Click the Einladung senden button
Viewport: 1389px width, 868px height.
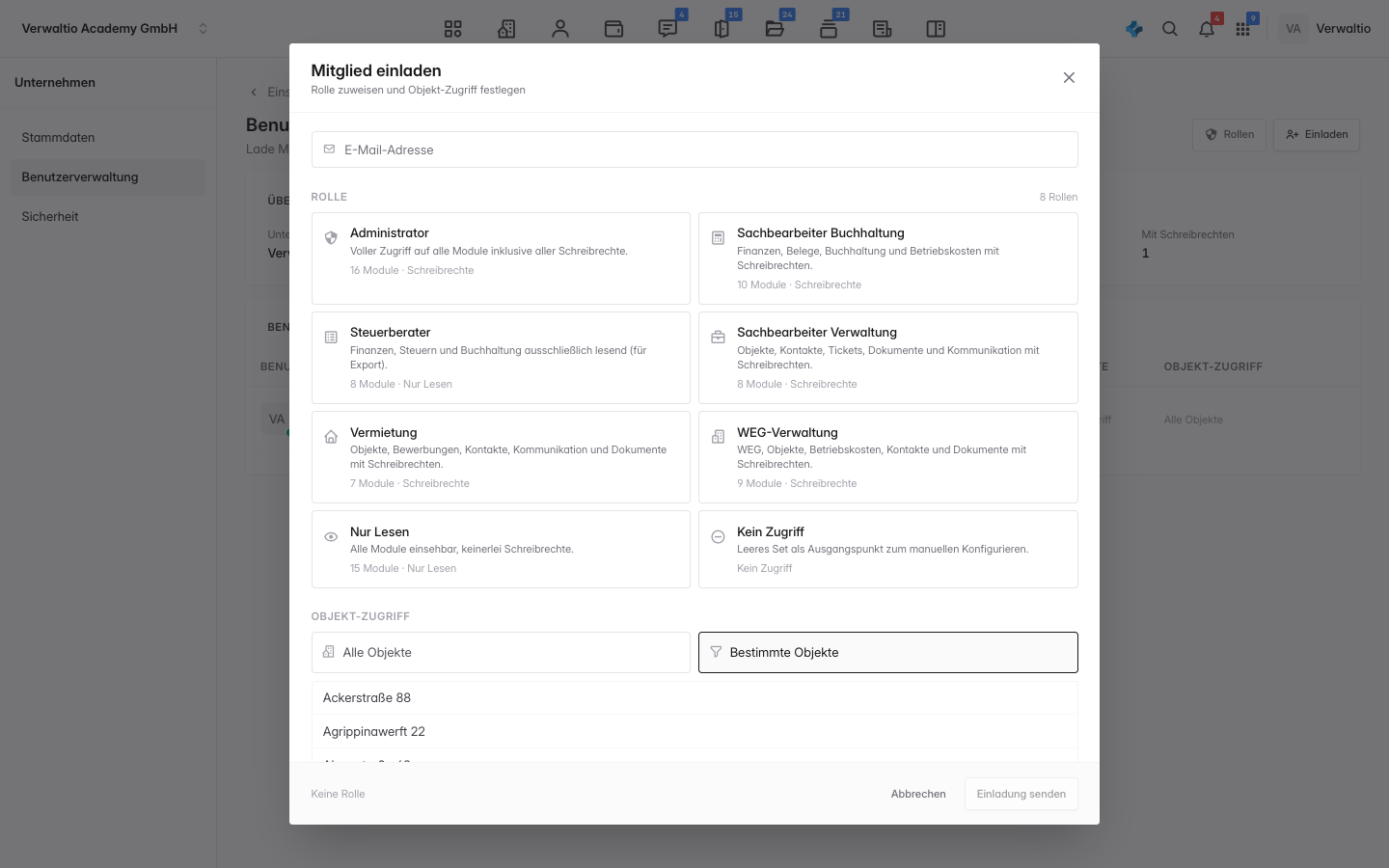pos(1021,795)
